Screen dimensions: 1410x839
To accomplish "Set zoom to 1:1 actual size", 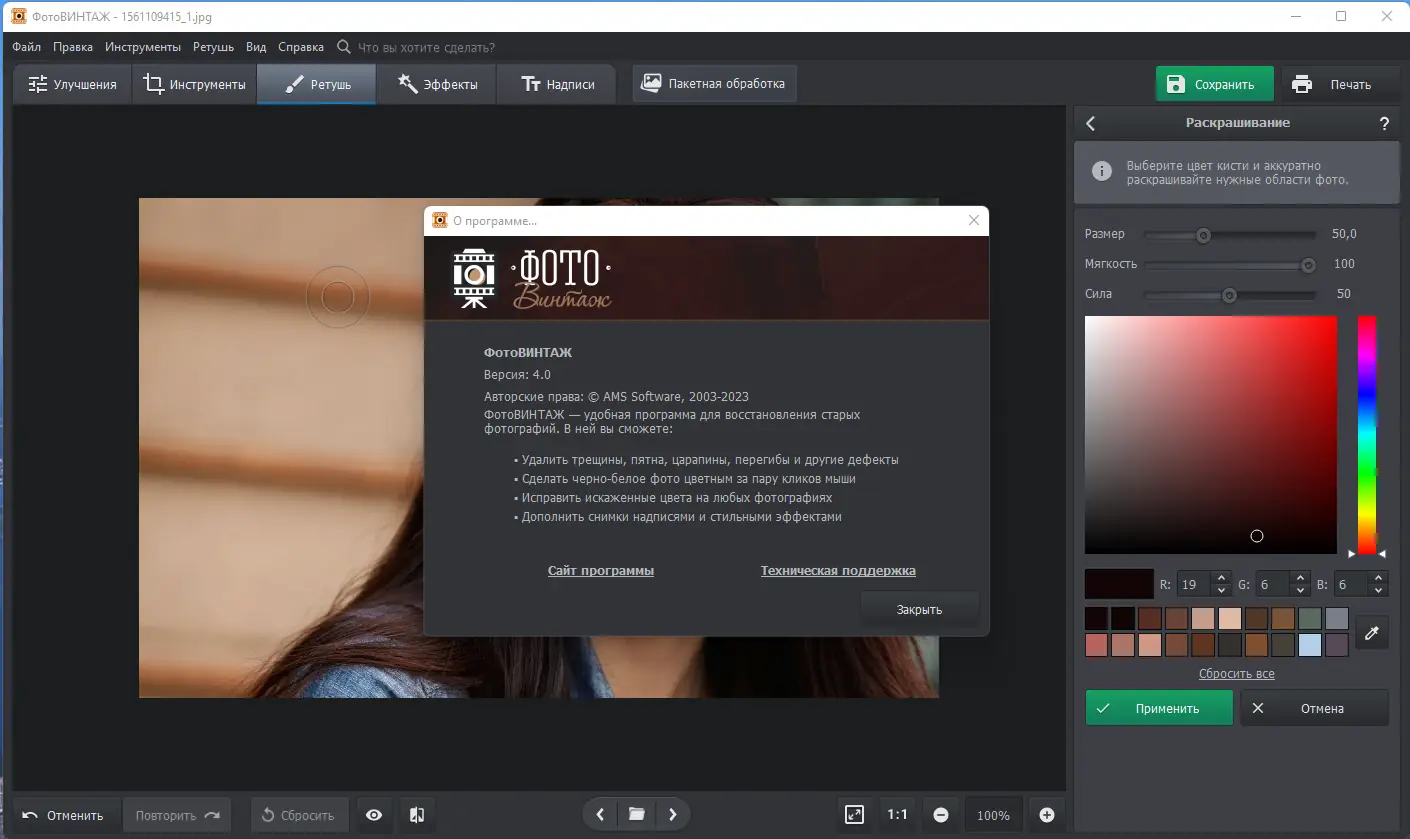I will pyautogui.click(x=898, y=815).
